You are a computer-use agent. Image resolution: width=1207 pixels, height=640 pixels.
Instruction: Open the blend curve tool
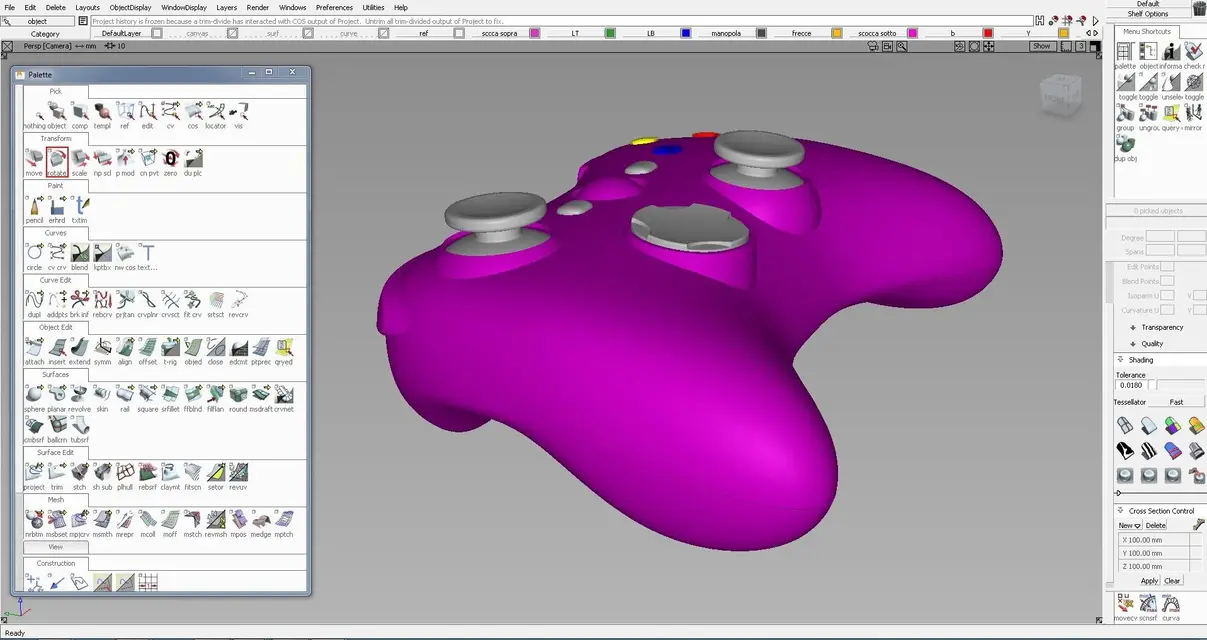point(79,252)
